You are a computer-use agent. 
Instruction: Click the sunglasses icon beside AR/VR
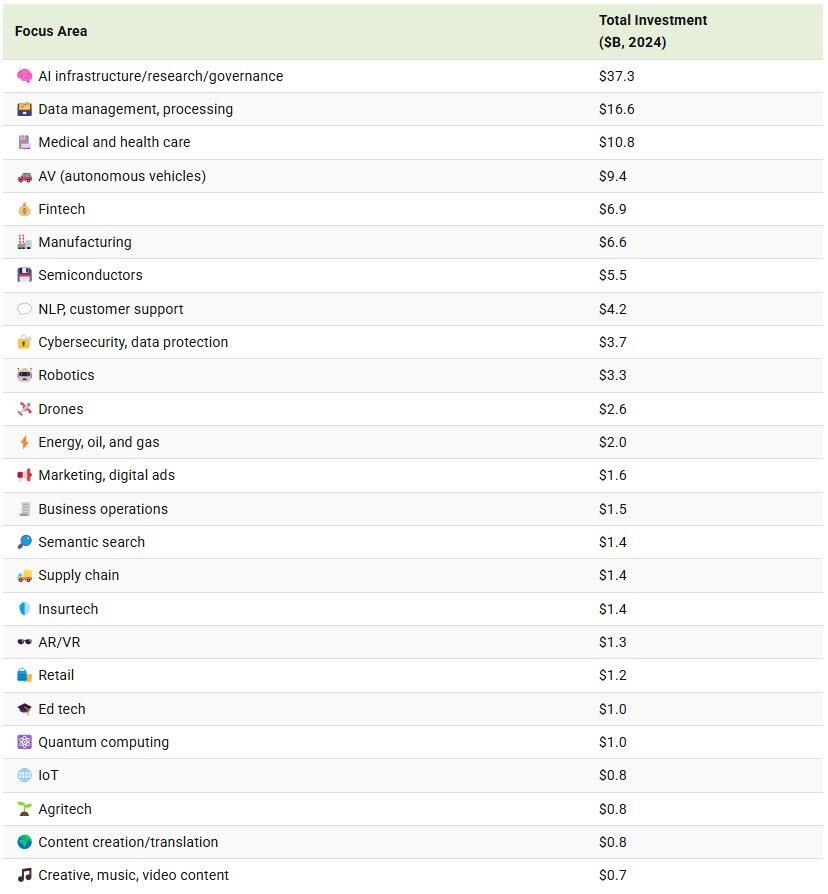point(24,642)
